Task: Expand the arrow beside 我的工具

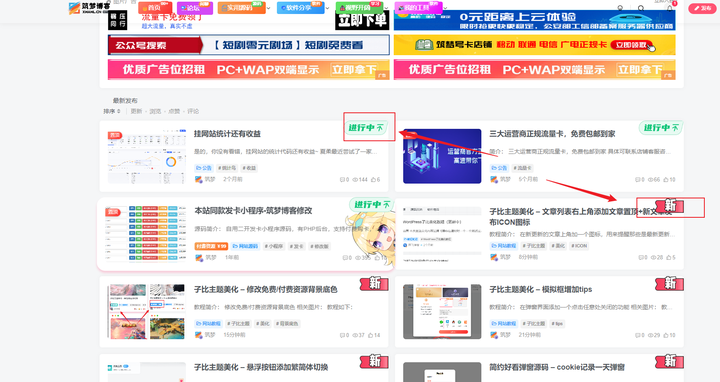Action: (x=444, y=8)
